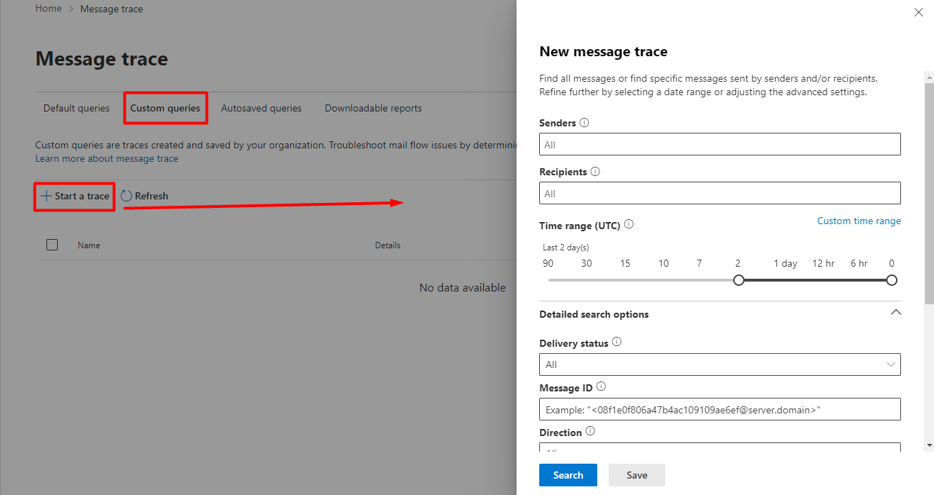Click the left time range slider handle
The image size is (934, 495).
[x=739, y=280]
